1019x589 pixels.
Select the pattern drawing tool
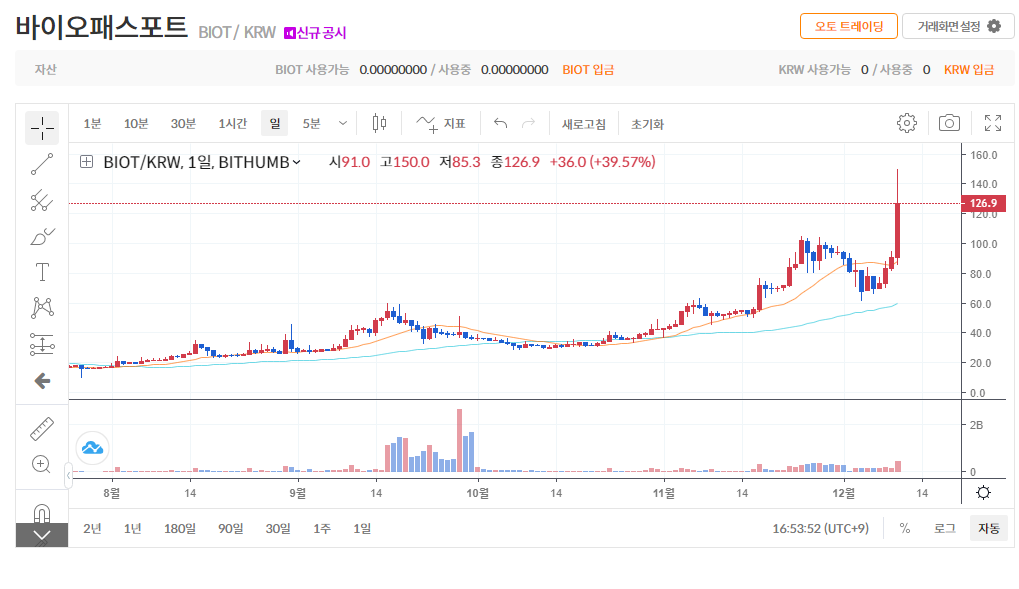point(42,308)
